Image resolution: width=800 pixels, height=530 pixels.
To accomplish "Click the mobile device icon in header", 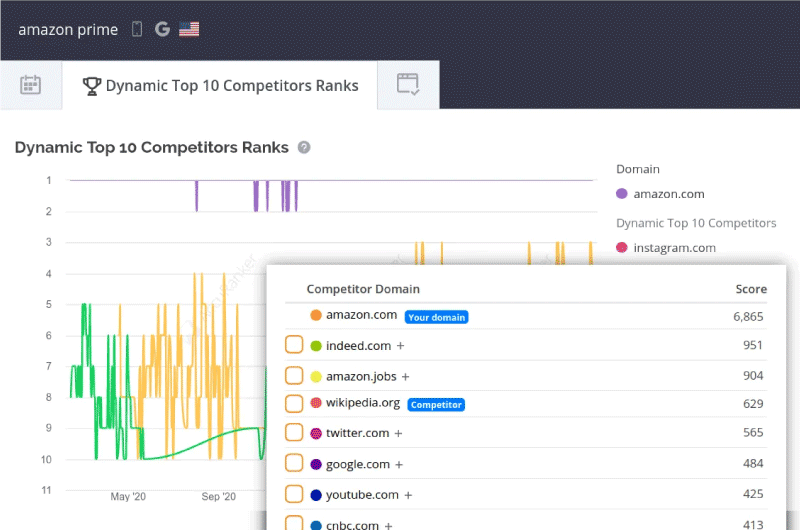I will (x=137, y=29).
